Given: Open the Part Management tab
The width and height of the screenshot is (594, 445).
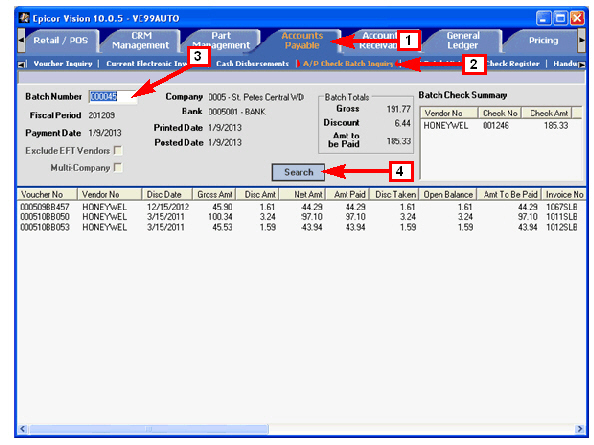Looking at the screenshot, I should pyautogui.click(x=221, y=41).
